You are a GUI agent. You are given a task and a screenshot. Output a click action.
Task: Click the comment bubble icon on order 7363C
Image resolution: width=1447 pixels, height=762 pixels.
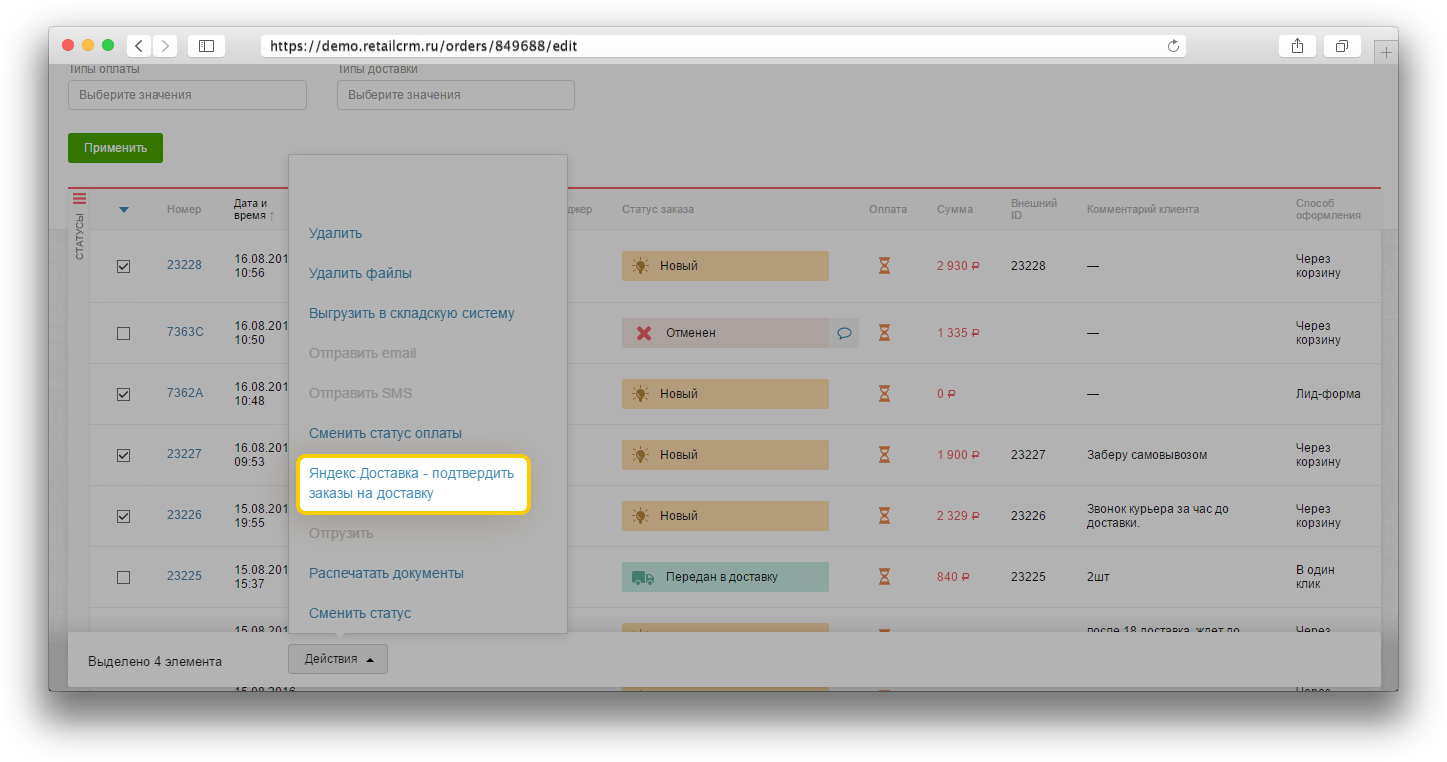(x=844, y=333)
